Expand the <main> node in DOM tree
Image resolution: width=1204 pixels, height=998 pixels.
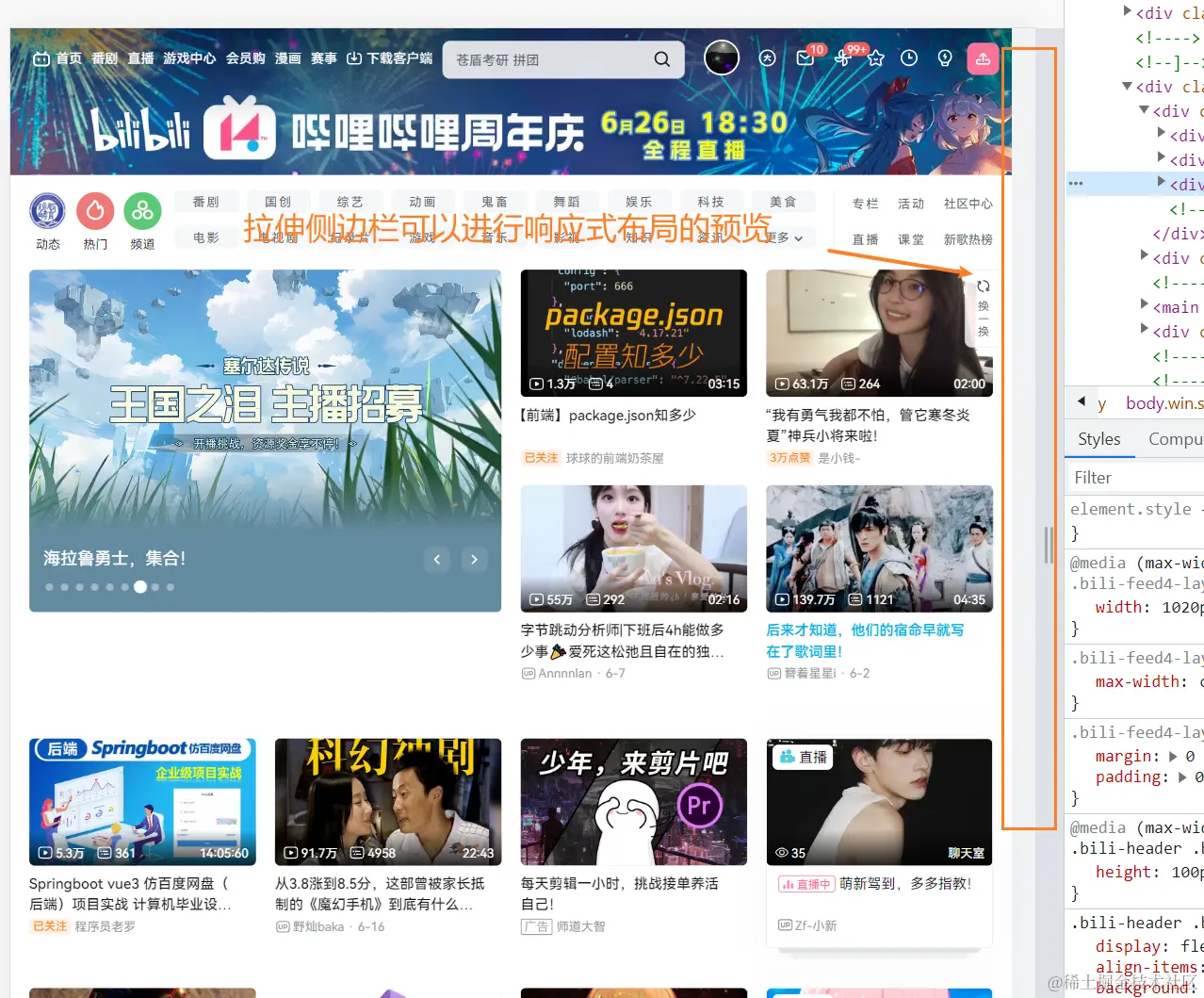coord(1144,303)
